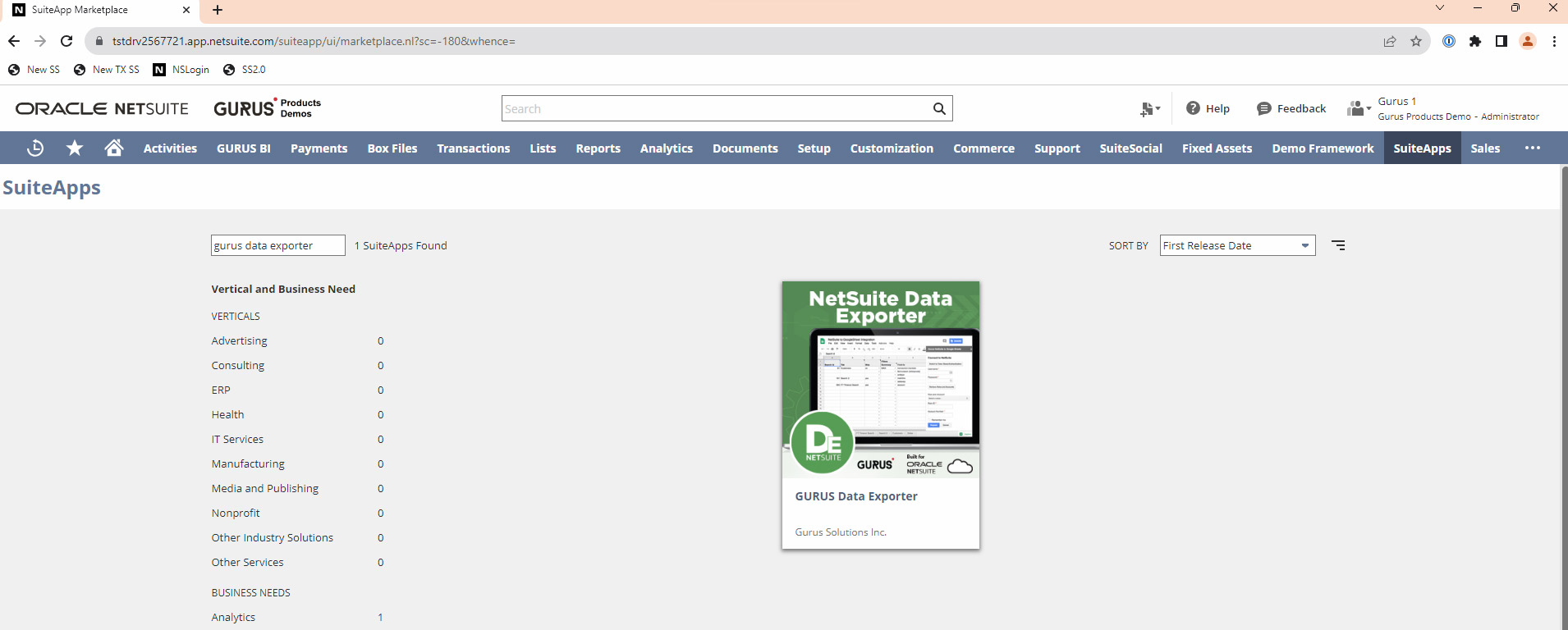Screen dimensions: 1568x630
Task: Open the Chrome three-dot menu
Action: (1554, 41)
